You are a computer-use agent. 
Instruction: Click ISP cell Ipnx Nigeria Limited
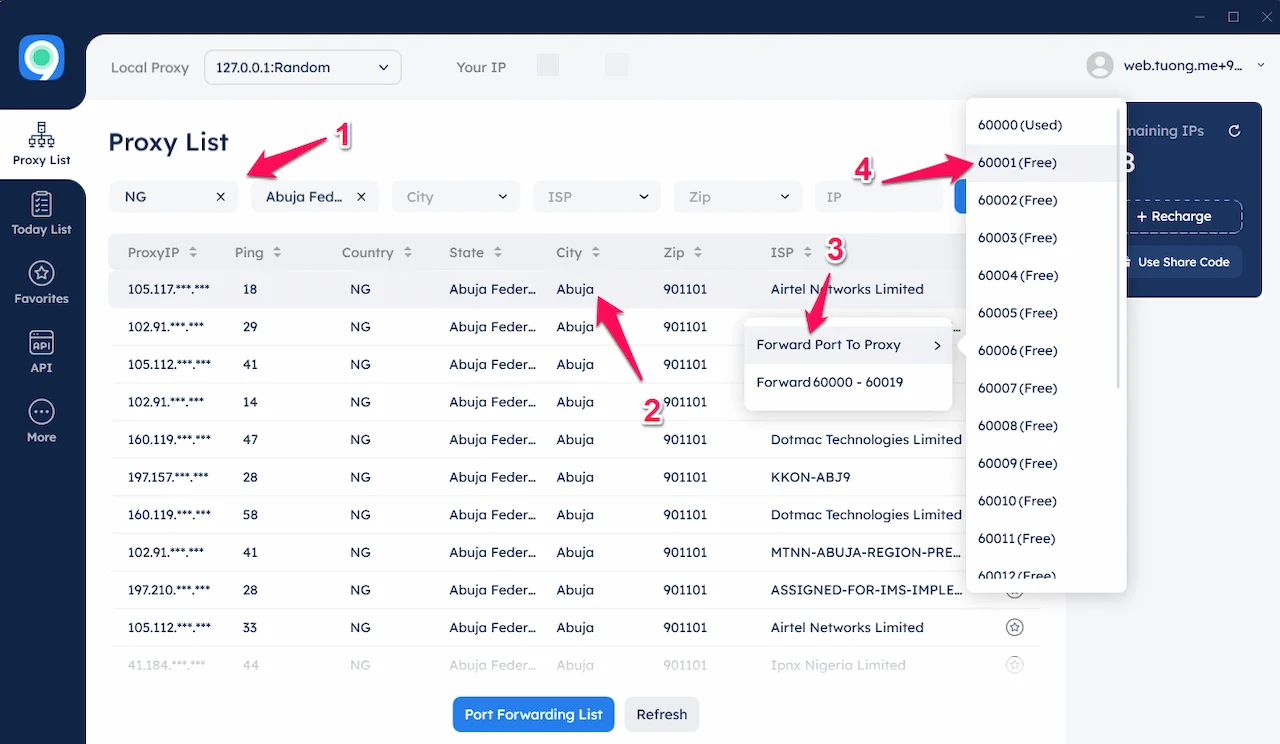tap(838, 665)
